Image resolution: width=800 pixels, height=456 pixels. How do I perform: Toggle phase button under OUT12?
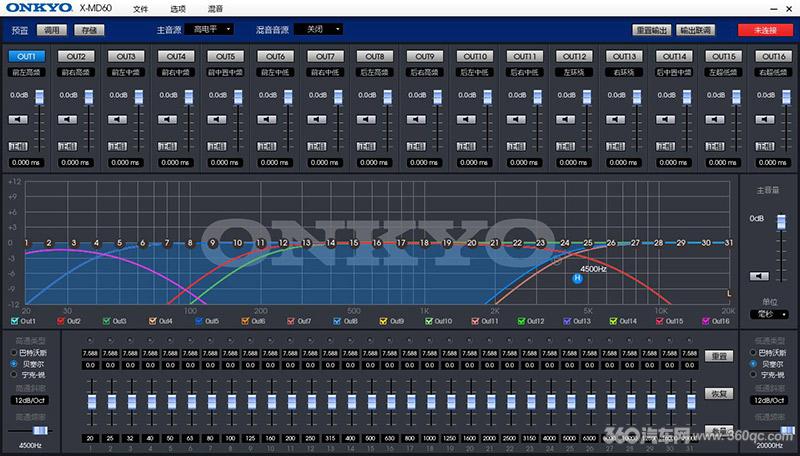coord(565,146)
